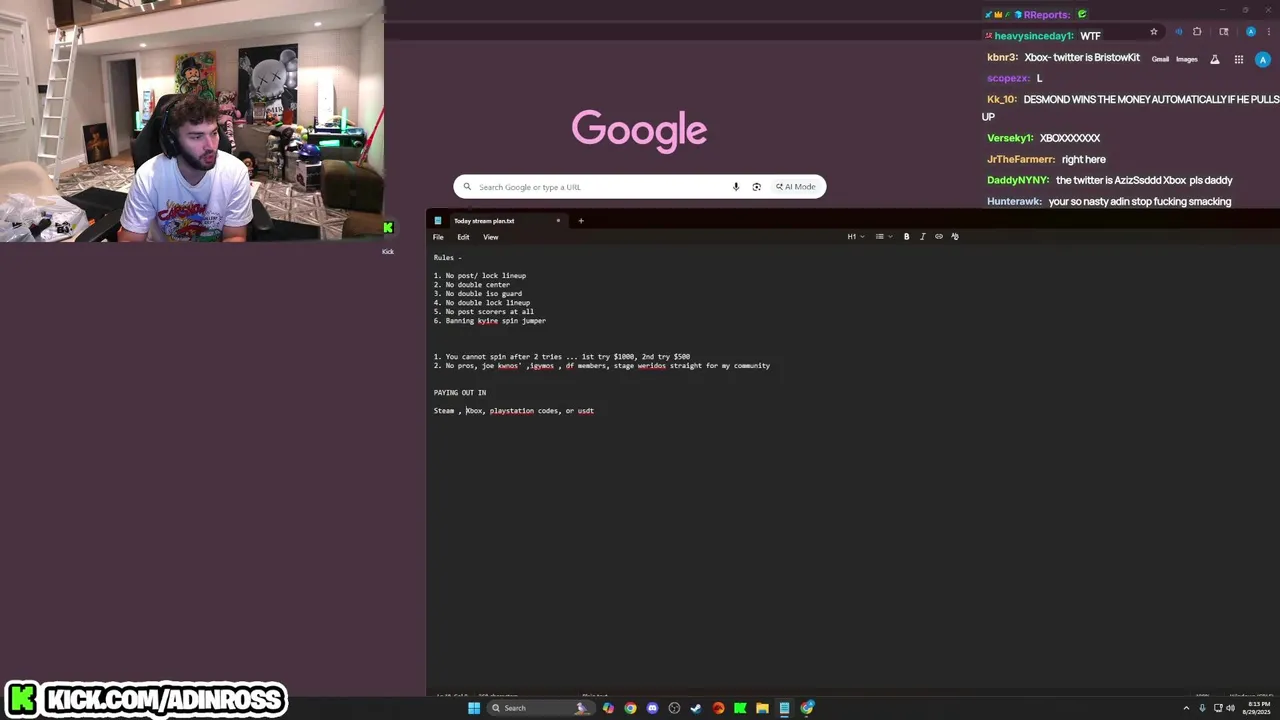The width and height of the screenshot is (1280, 720).
Task: Clear formatting with the Notepad toolbar icon
Action: [955, 237]
